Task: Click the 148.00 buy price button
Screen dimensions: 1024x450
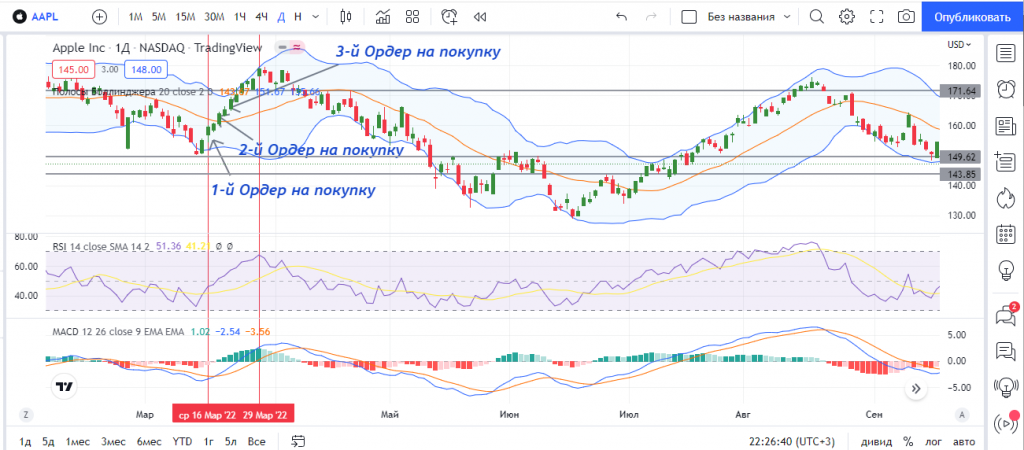Action: (146, 69)
